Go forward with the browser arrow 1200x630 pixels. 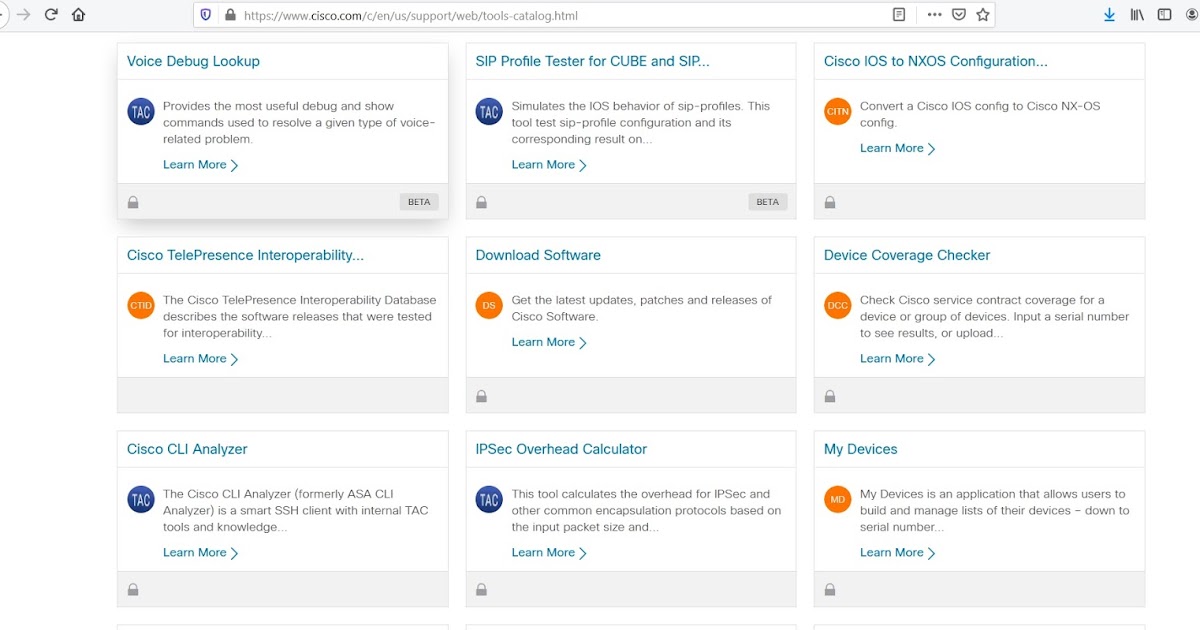point(24,15)
